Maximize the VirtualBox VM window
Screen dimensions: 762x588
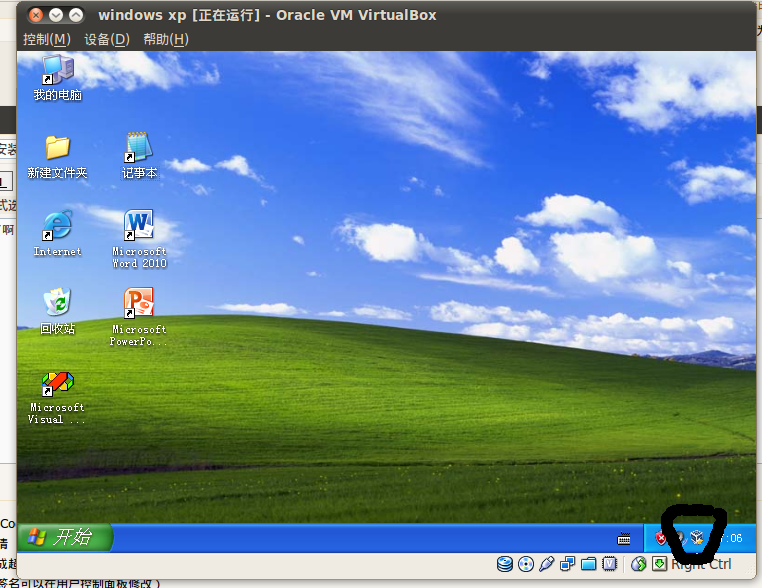coord(76,16)
